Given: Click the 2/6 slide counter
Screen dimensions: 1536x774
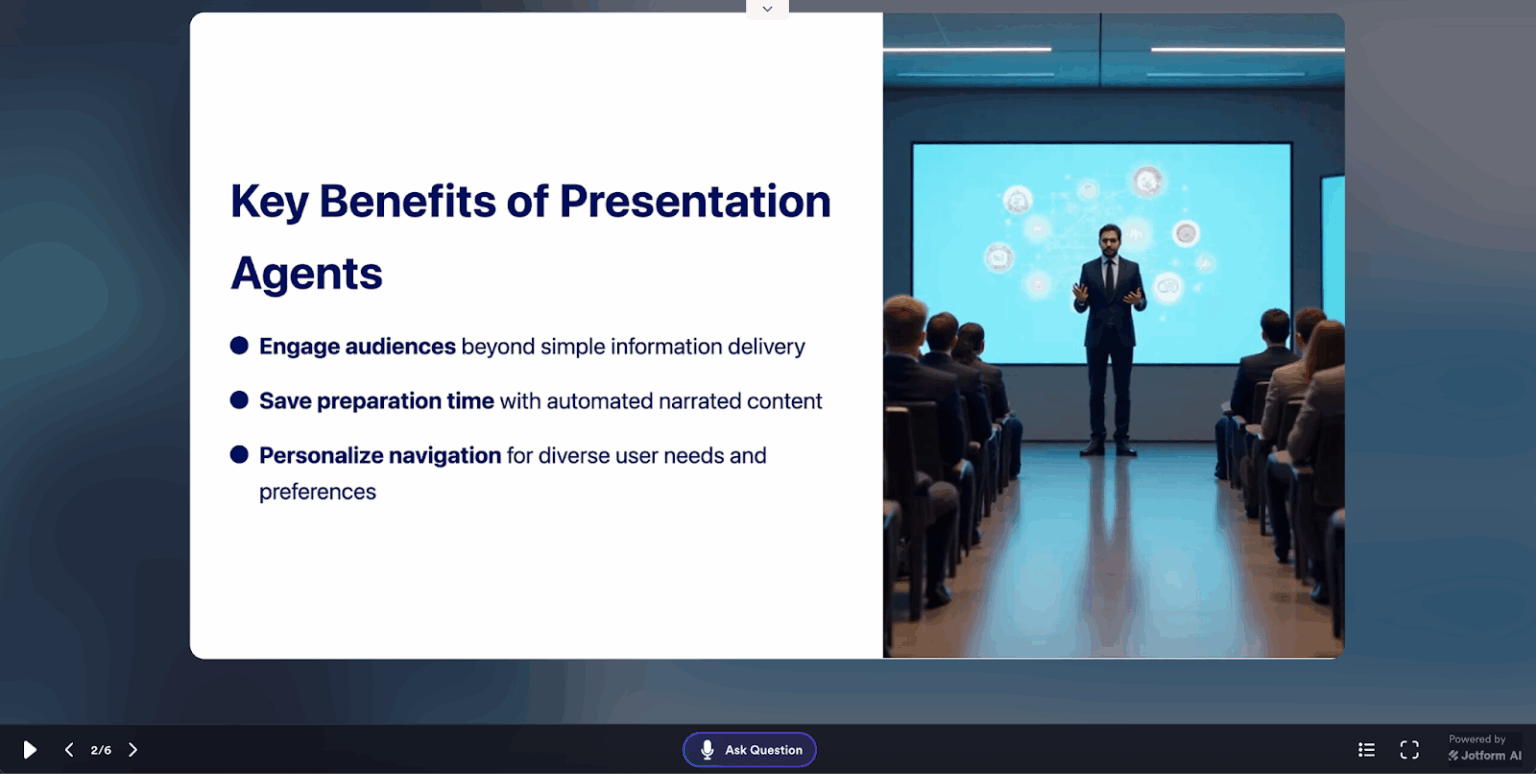Looking at the screenshot, I should point(100,749).
